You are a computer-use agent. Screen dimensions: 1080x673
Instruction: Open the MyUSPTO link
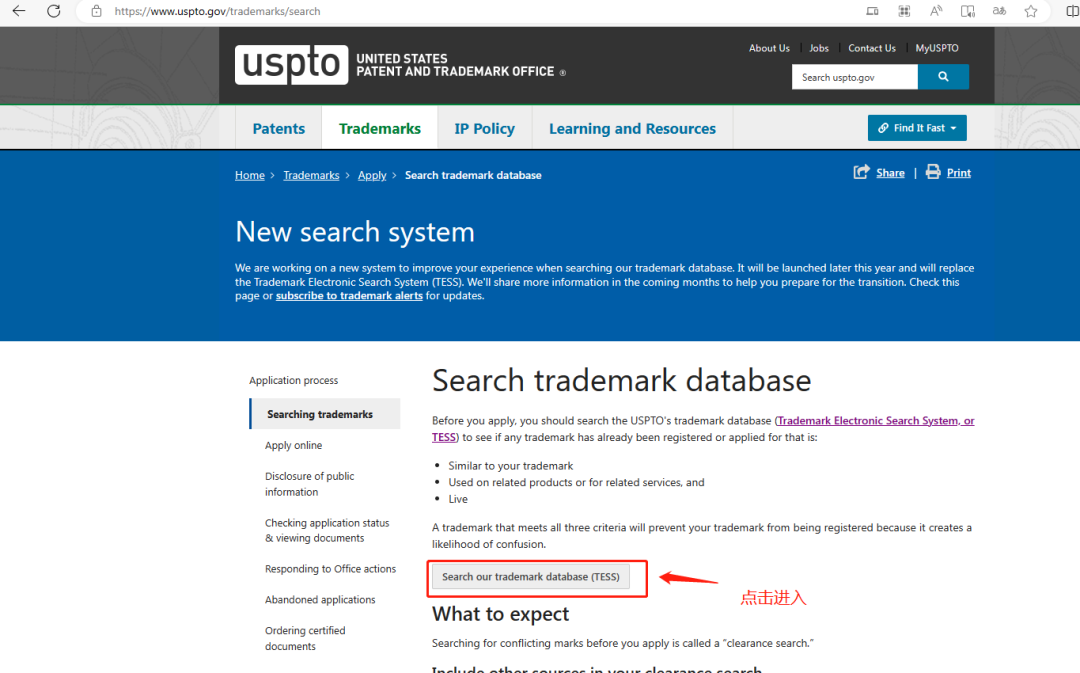click(937, 48)
